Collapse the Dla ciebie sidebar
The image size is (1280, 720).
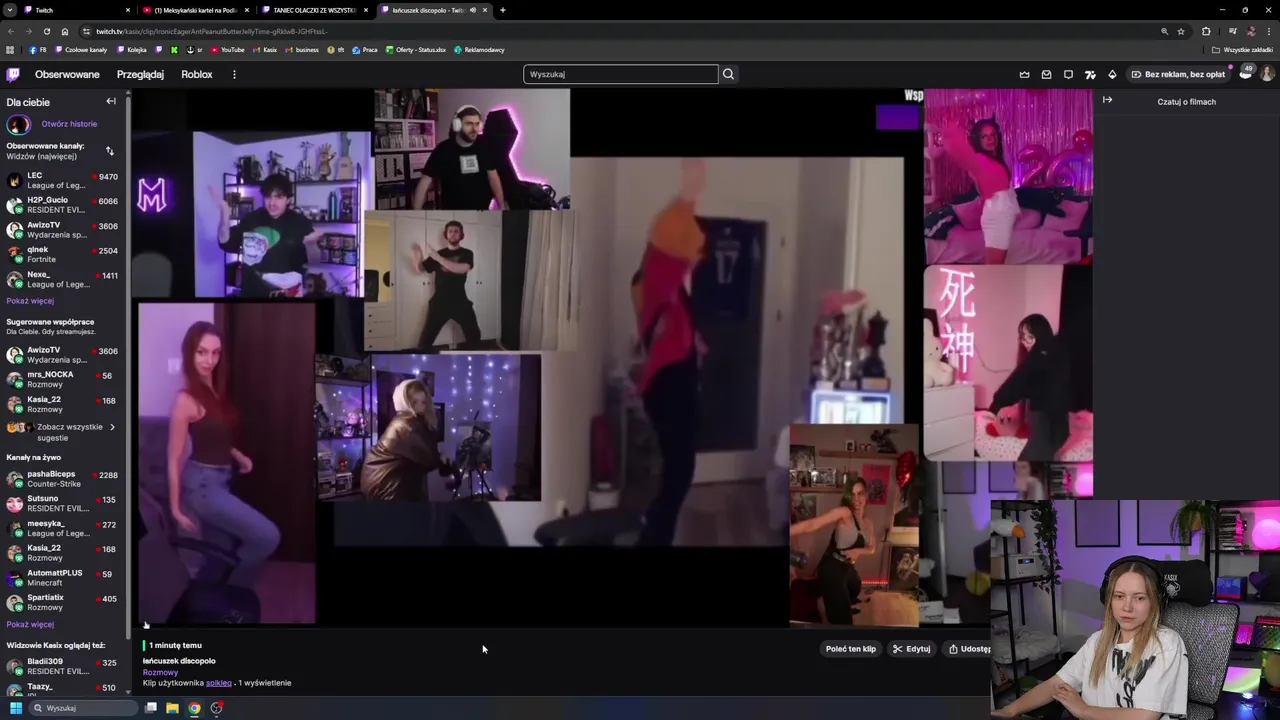pos(111,101)
